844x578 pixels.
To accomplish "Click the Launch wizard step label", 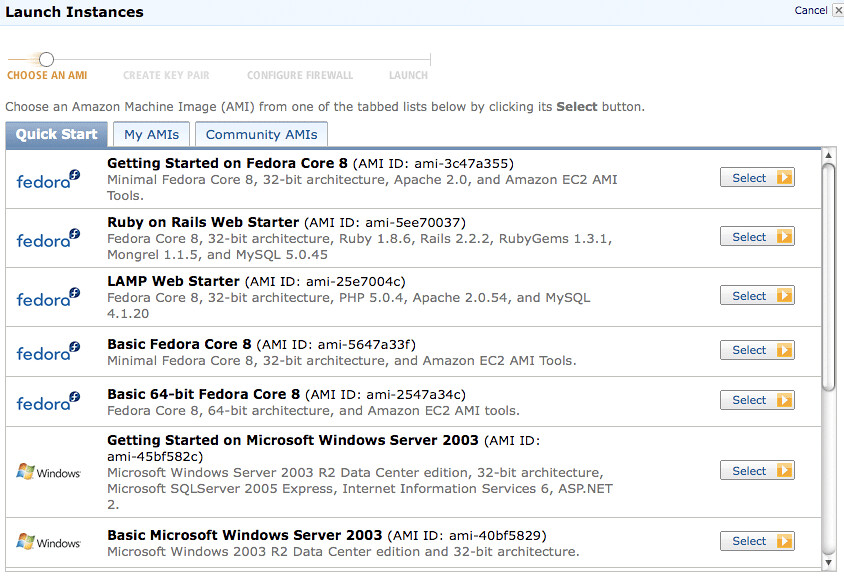I will click(x=409, y=75).
